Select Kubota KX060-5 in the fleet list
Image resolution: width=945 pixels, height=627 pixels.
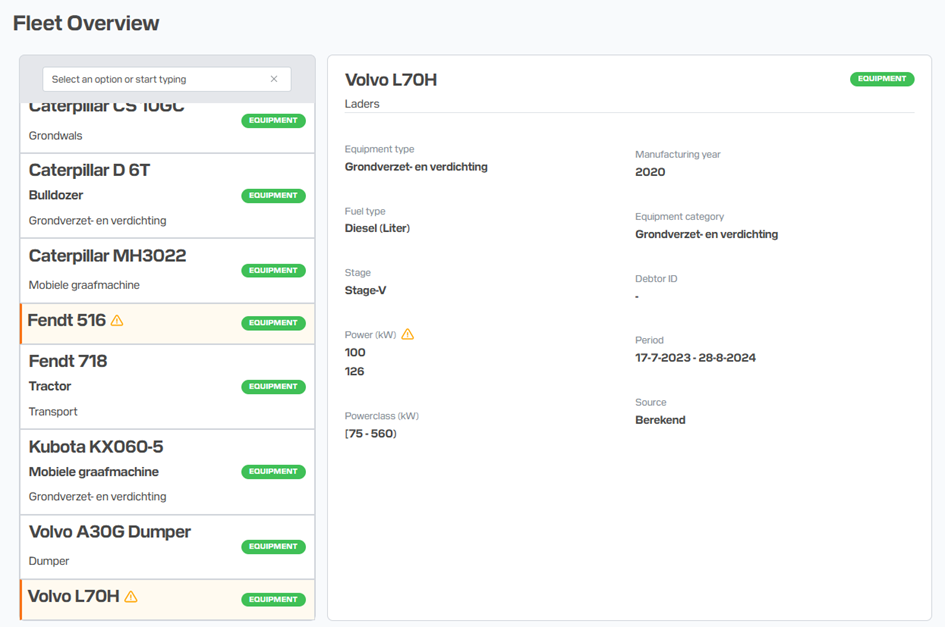168,472
